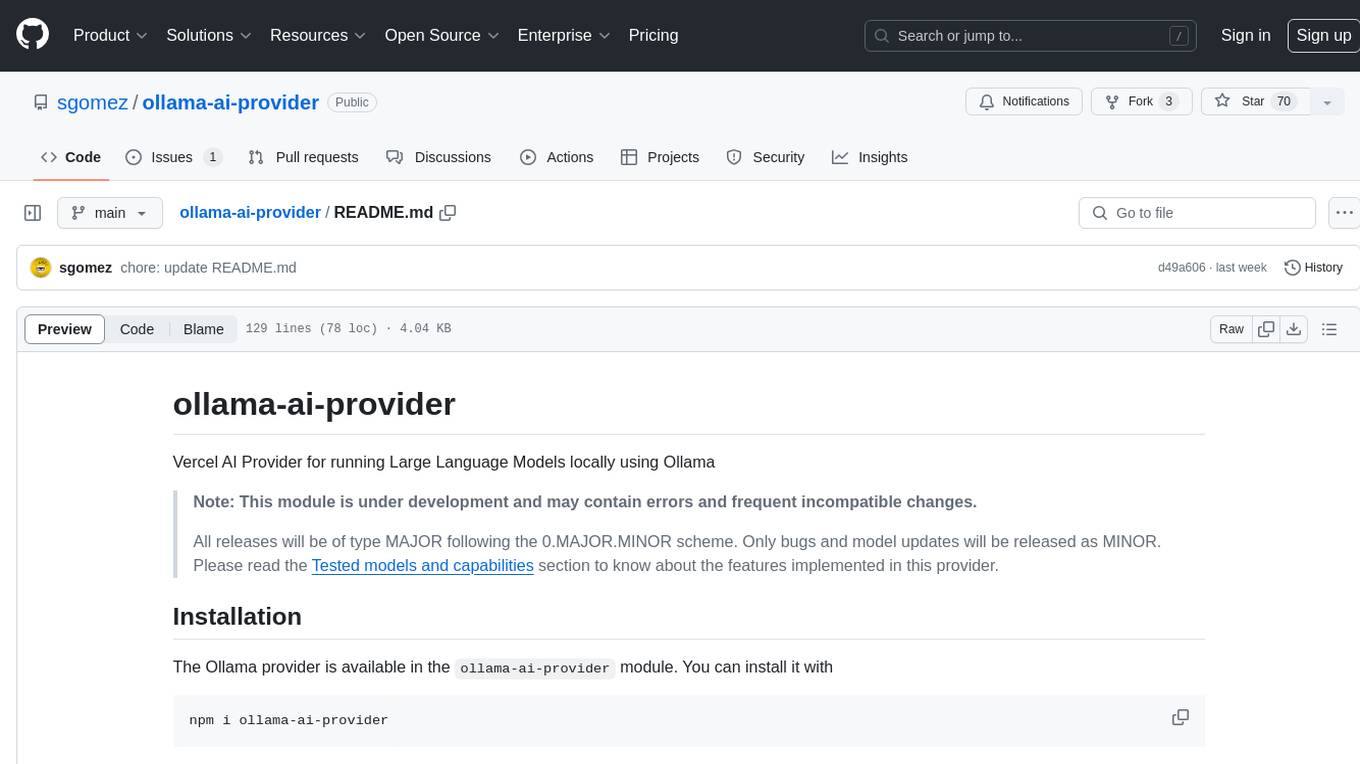This screenshot has height=764, width=1360.
Task: View the file History
Action: click(x=1313, y=267)
